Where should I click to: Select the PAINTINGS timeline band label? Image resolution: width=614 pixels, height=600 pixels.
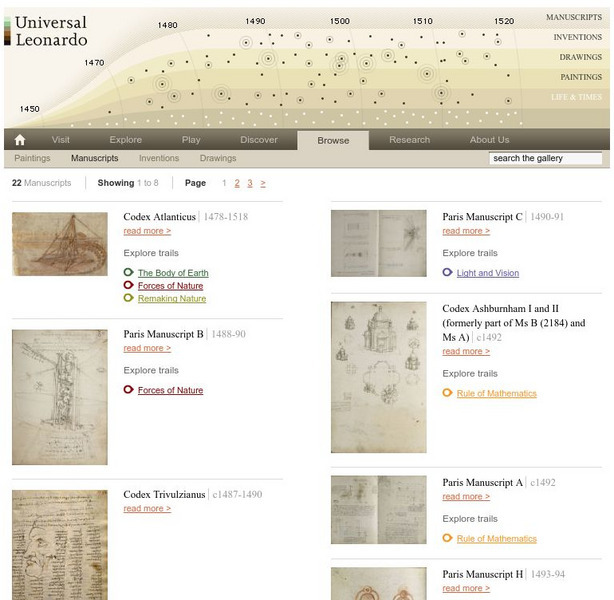pyautogui.click(x=581, y=77)
